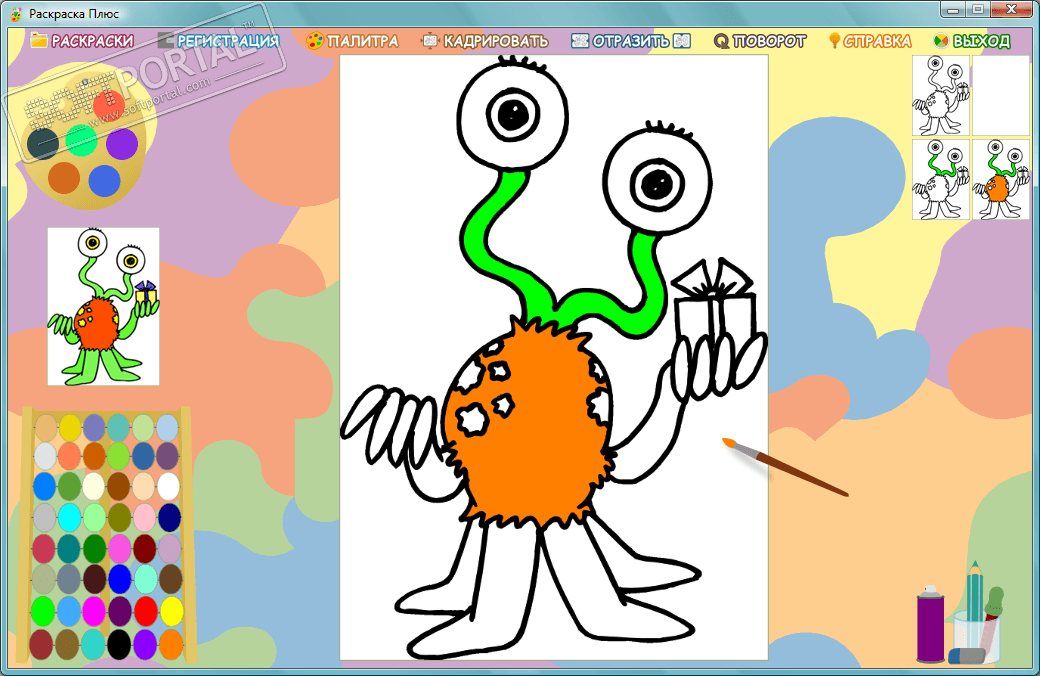Choose the lavender swatch in the fifth row
Image resolution: width=1040 pixels, height=676 pixels.
169,549
